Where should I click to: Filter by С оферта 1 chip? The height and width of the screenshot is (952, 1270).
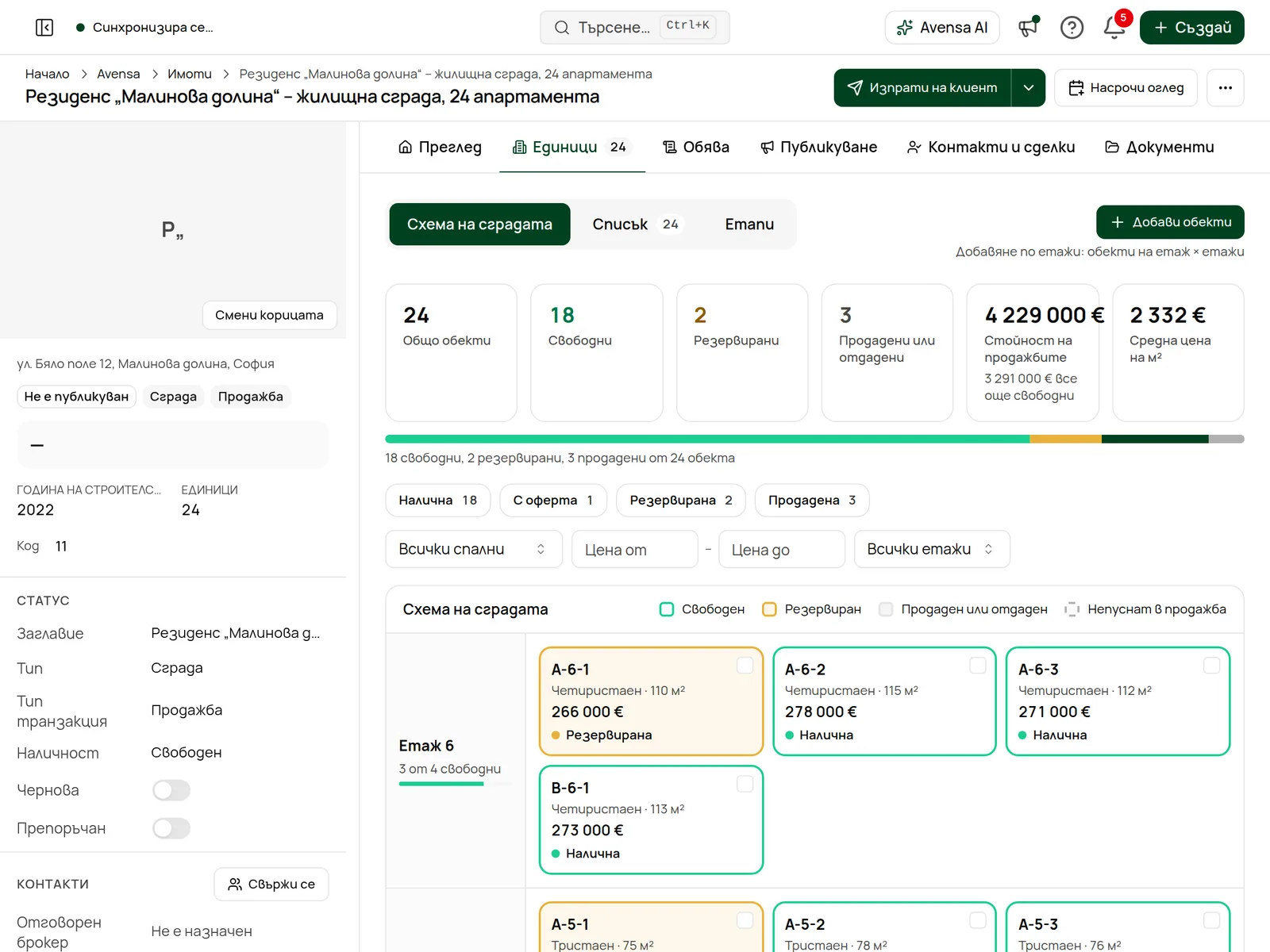coord(553,500)
